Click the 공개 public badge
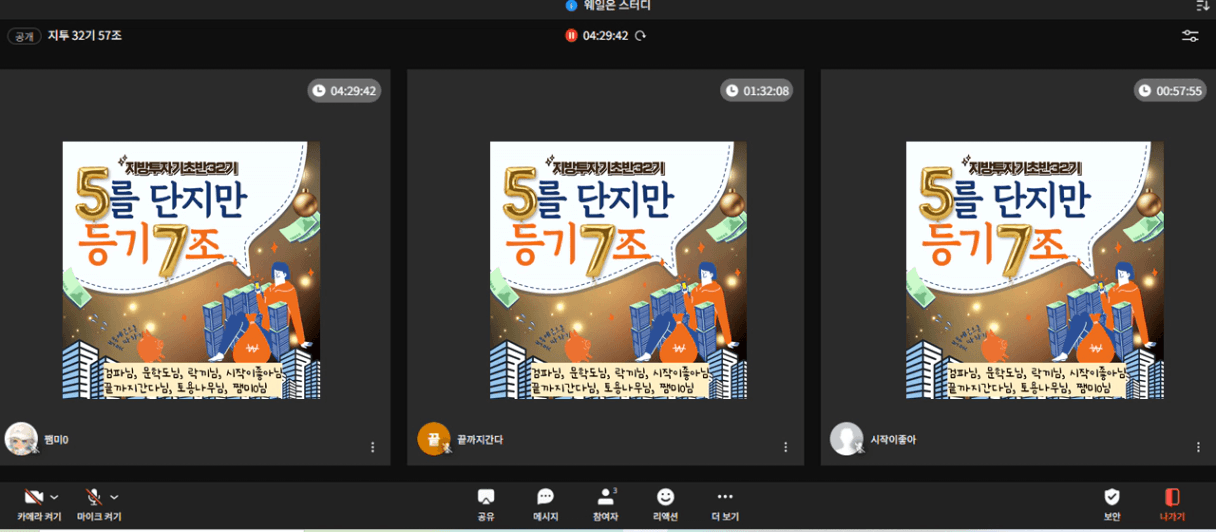The height and width of the screenshot is (532, 1216). click(24, 36)
